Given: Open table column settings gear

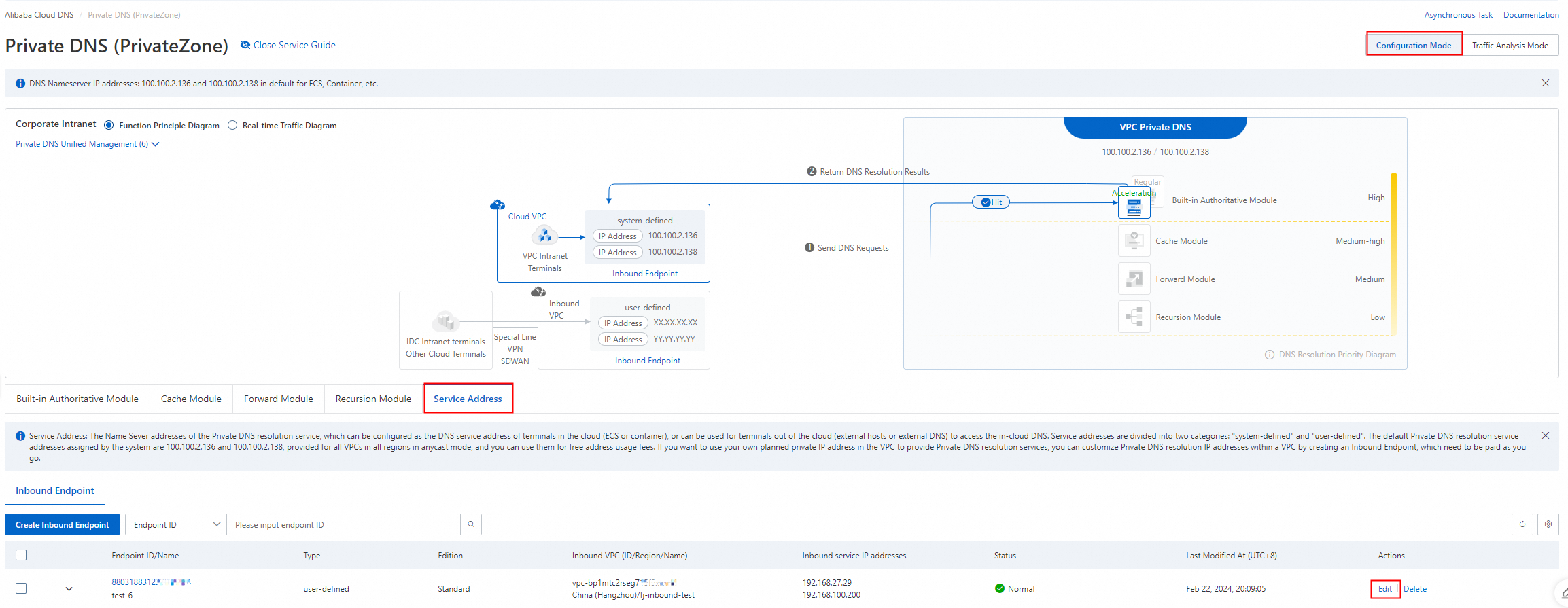Looking at the screenshot, I should click(x=1548, y=524).
